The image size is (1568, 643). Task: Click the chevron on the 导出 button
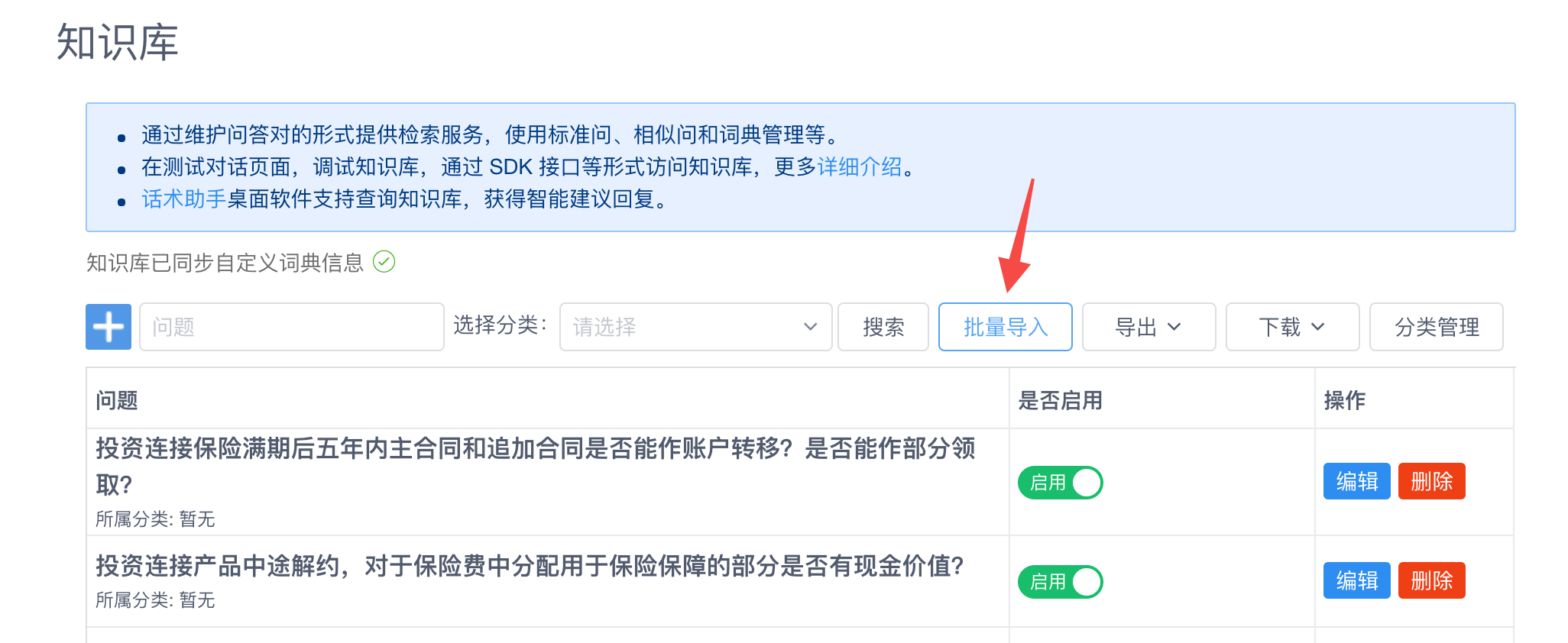1173,327
